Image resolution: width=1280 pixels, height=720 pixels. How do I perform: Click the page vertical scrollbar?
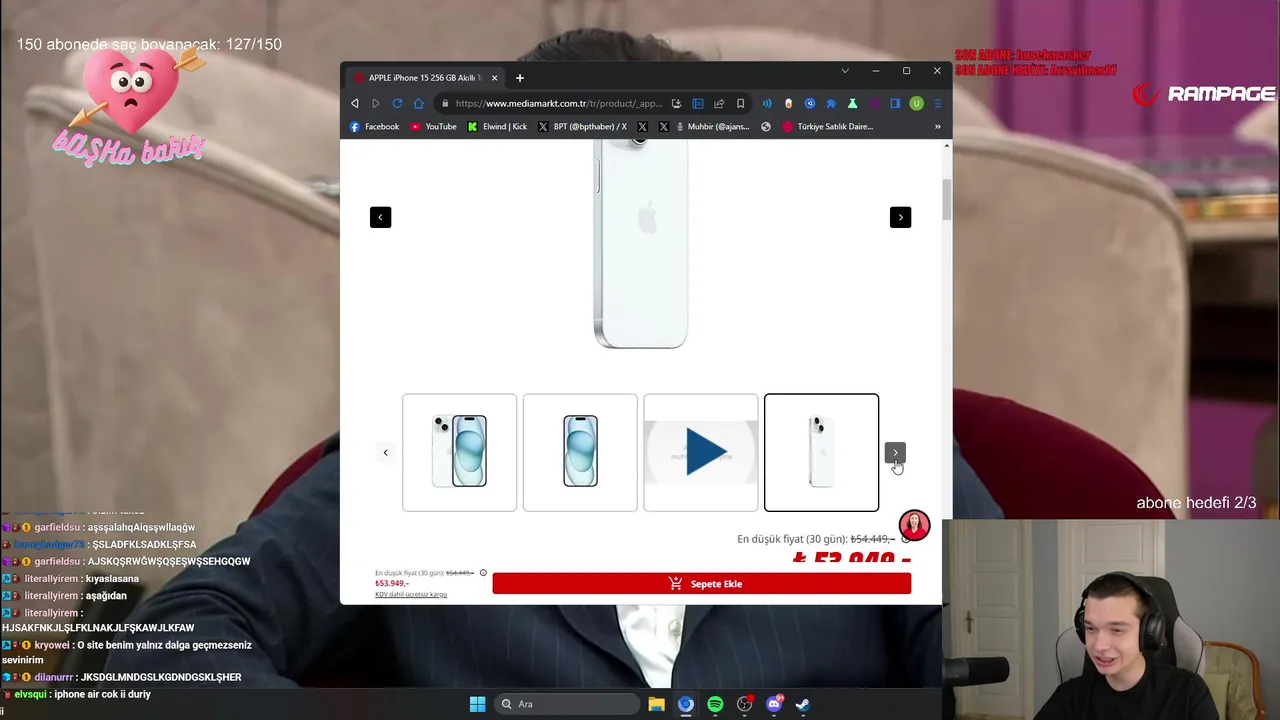pyautogui.click(x=946, y=200)
